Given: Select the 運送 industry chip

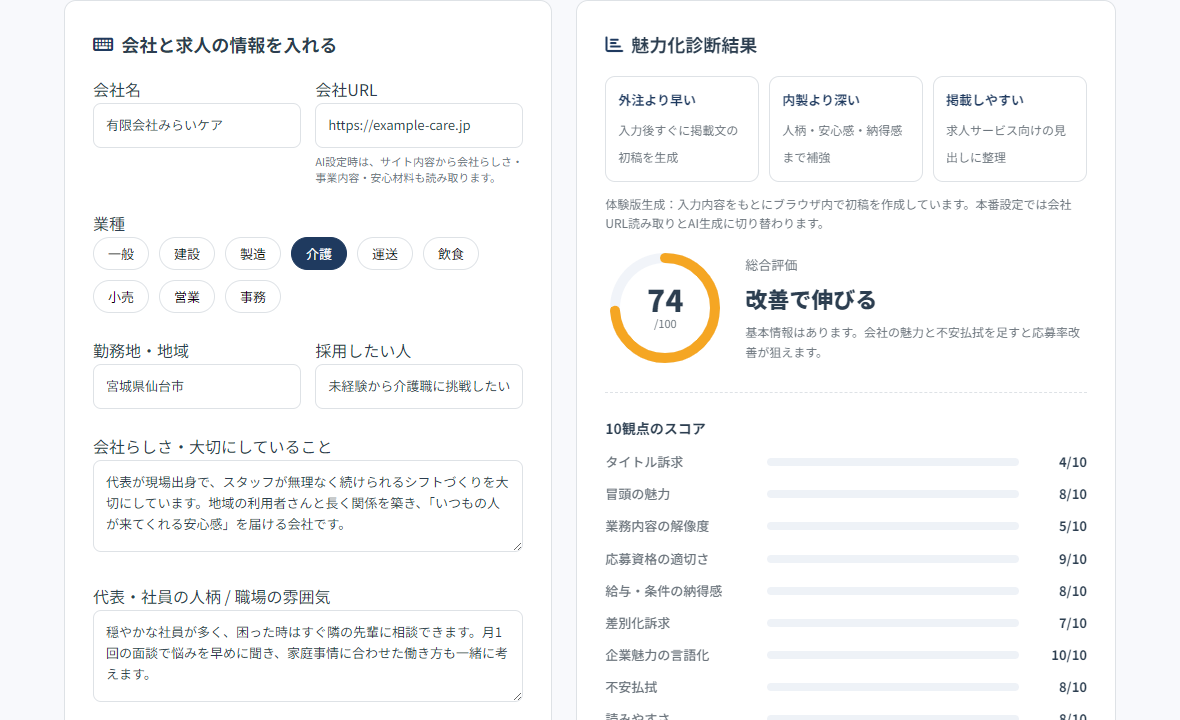Looking at the screenshot, I should coord(385,254).
